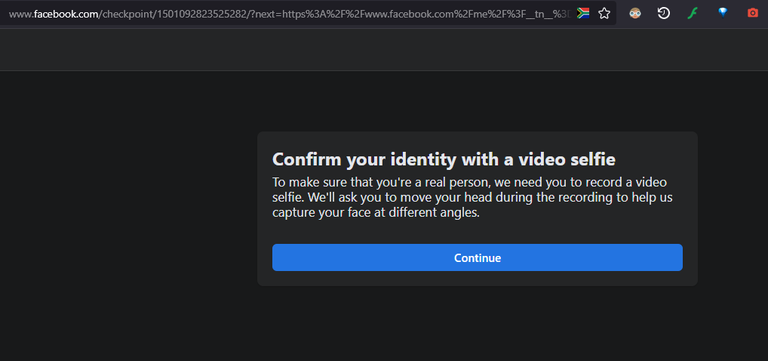768x361 pixels.
Task: Click the blue Continue button
Action: click(477, 258)
